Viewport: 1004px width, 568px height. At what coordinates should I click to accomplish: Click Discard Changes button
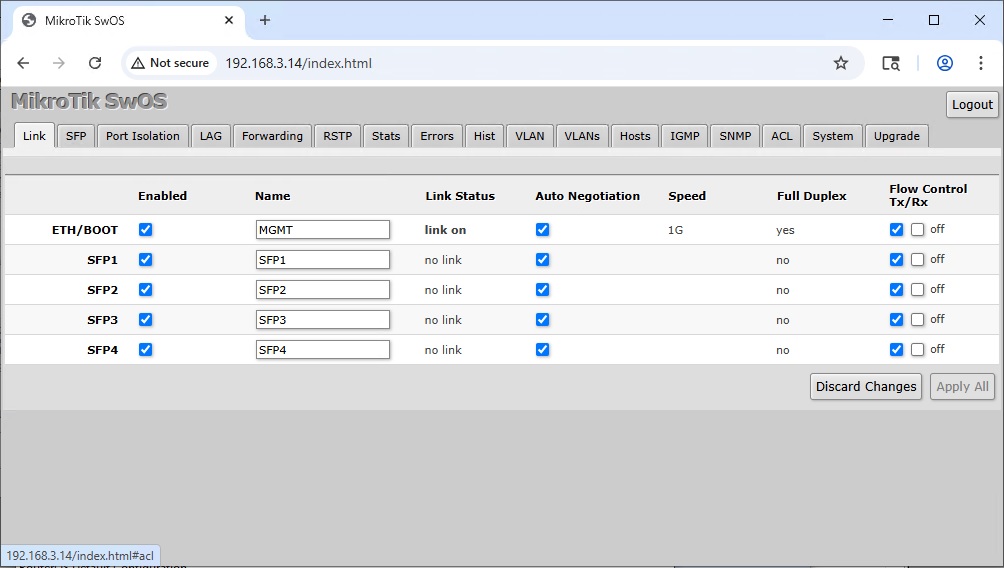pos(866,387)
